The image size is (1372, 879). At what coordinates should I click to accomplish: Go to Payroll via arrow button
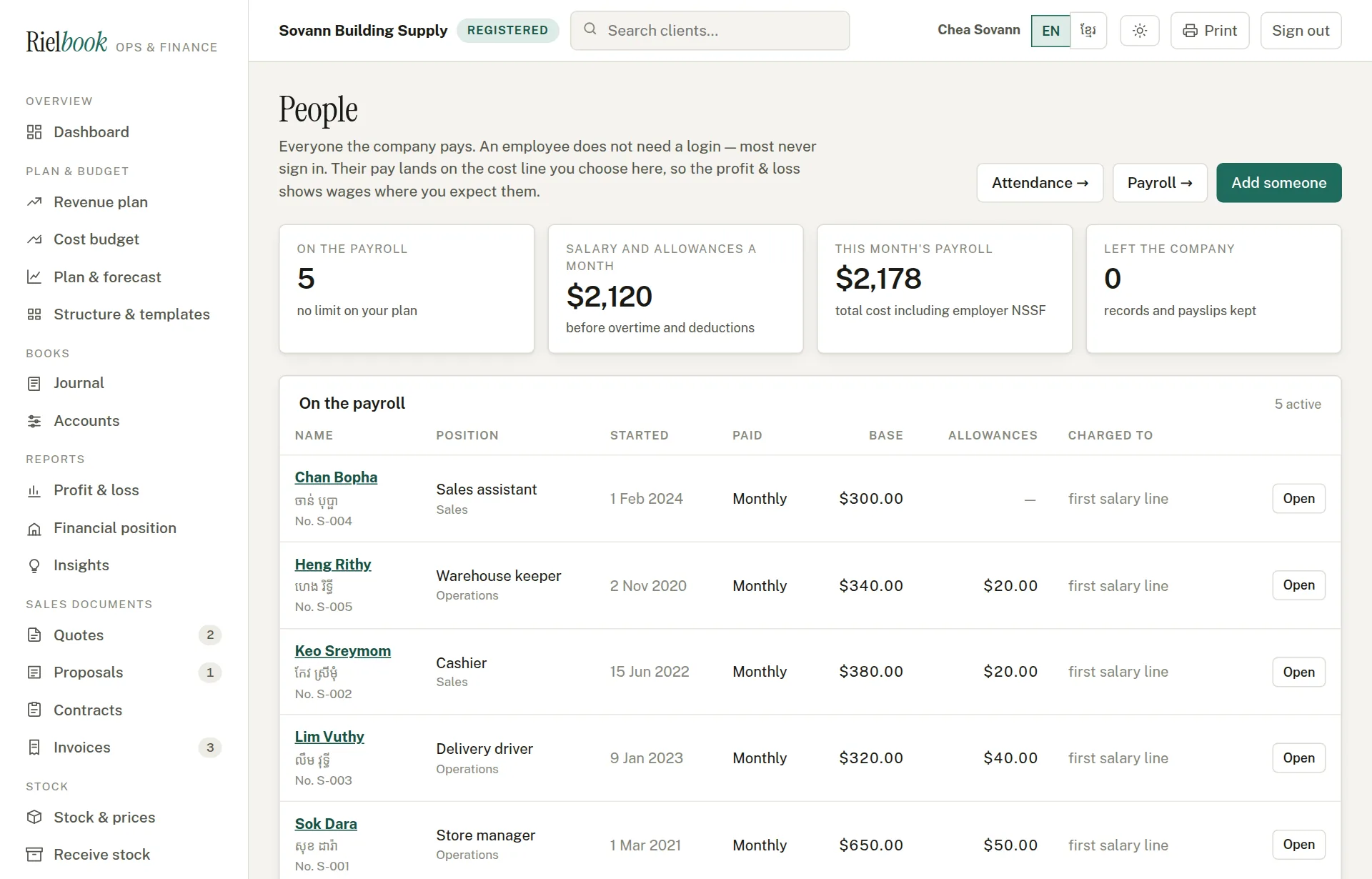point(1160,183)
